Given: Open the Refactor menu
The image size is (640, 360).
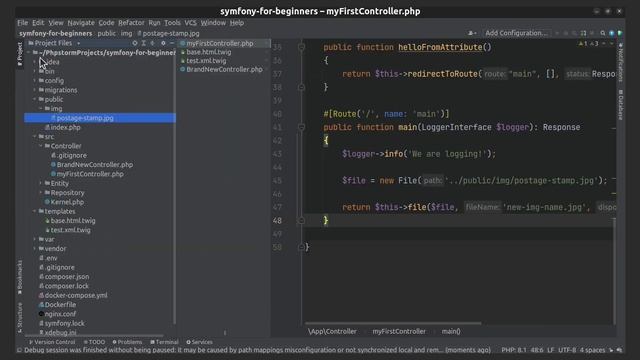Looking at the screenshot, I should [x=131, y=23].
